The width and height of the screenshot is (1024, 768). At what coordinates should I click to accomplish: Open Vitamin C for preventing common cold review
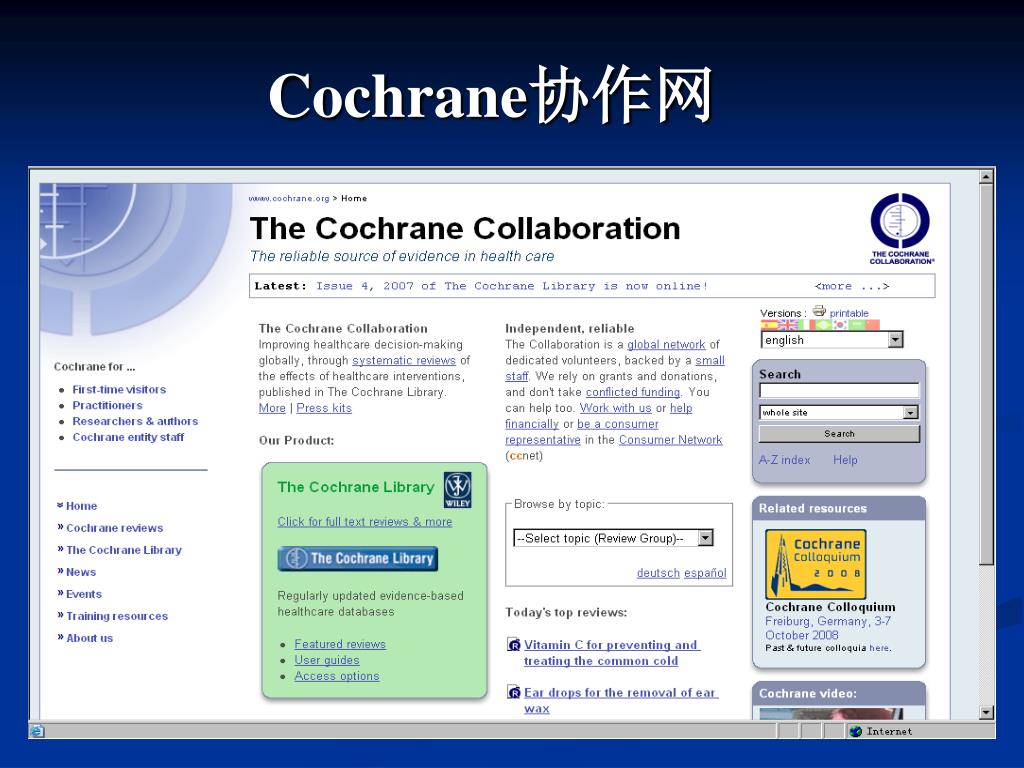(x=611, y=653)
